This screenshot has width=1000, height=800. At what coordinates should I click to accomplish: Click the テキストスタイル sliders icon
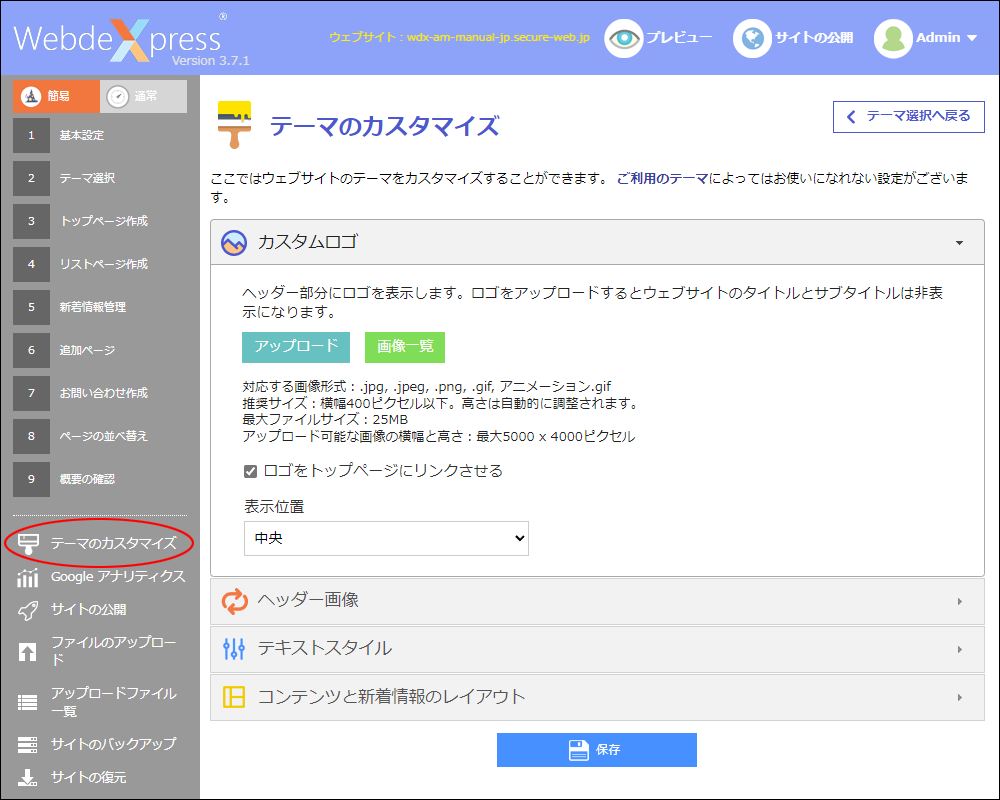[x=234, y=649]
